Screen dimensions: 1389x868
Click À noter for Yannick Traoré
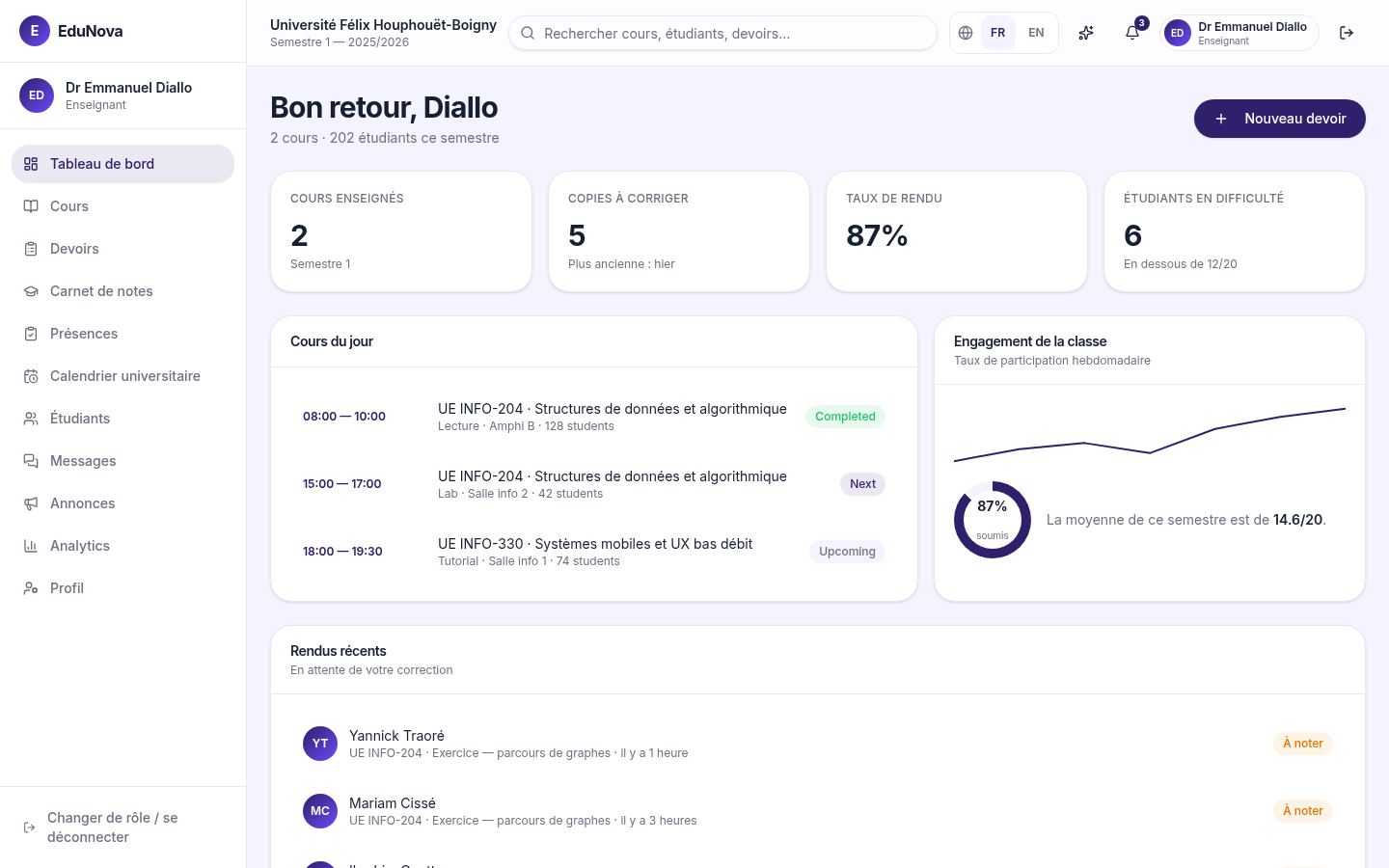pyautogui.click(x=1303, y=744)
